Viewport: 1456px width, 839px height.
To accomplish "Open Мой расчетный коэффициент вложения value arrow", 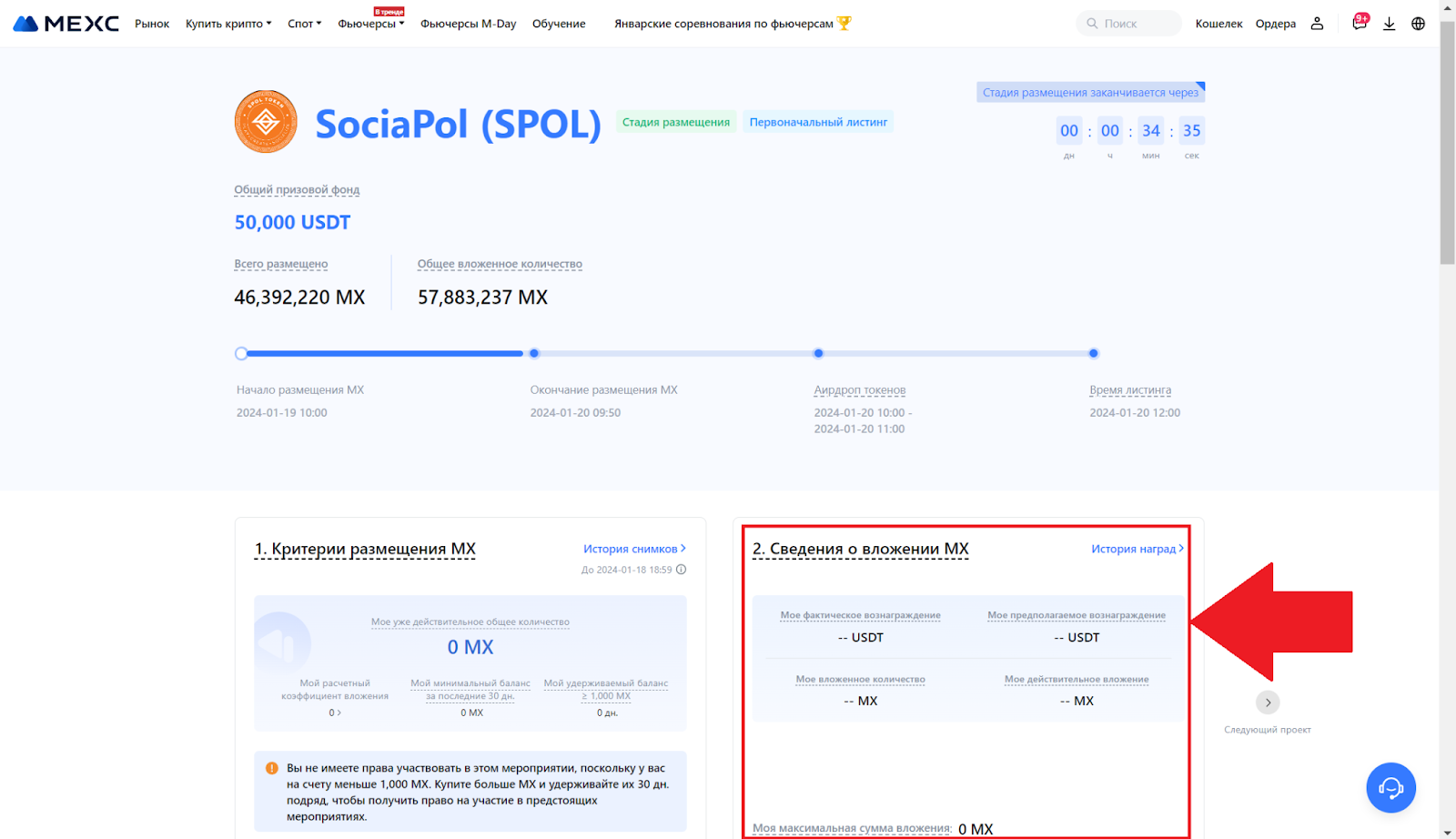I will pyautogui.click(x=335, y=713).
